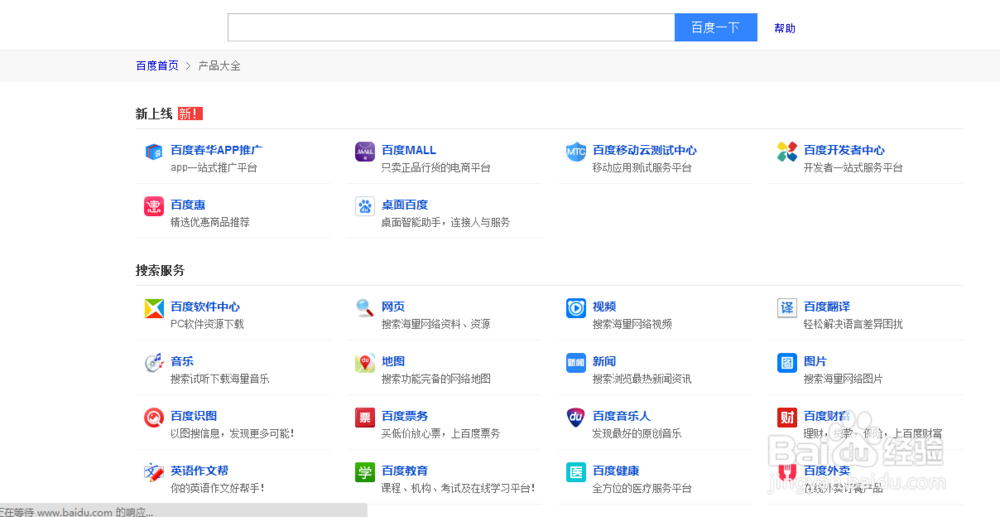Click the text app一站式推广平台

tap(214, 168)
